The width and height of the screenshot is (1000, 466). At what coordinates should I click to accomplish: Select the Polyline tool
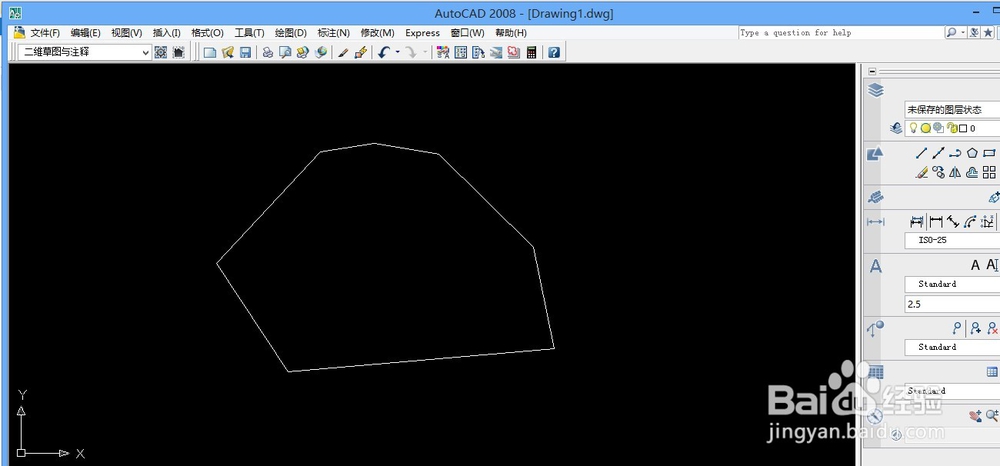tap(955, 153)
